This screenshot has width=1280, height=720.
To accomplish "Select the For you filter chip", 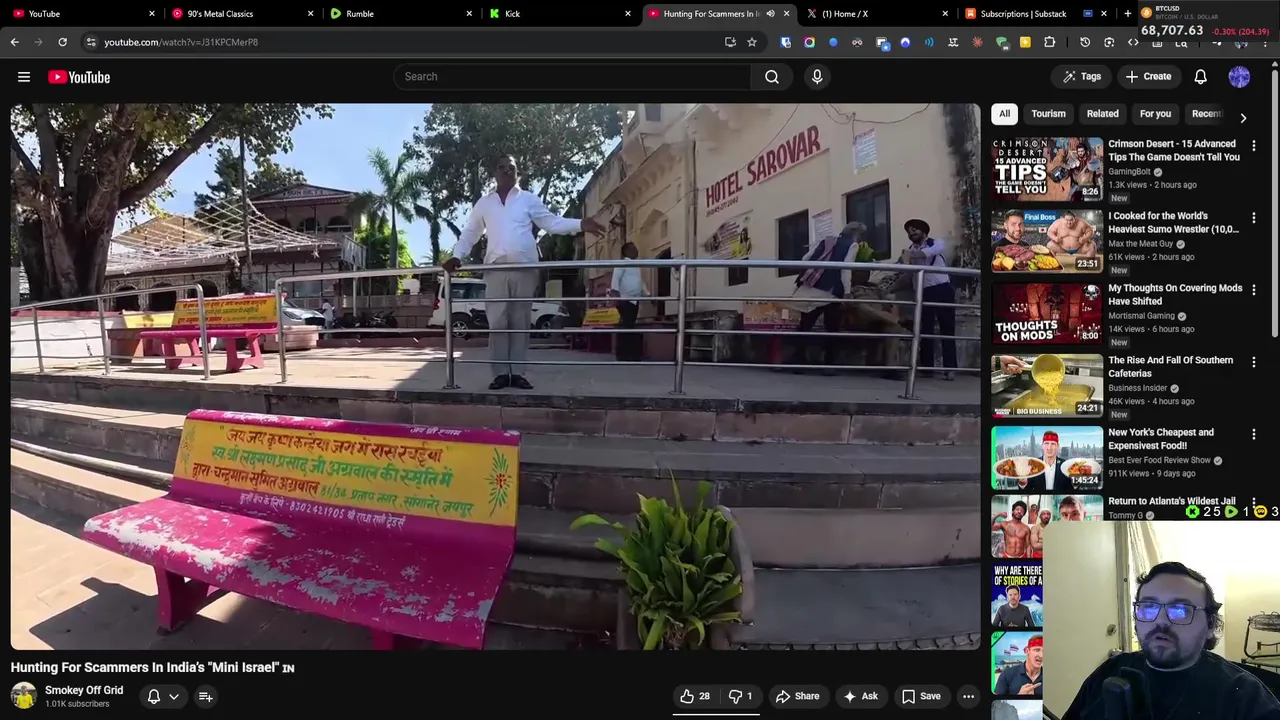I will click(x=1155, y=114).
